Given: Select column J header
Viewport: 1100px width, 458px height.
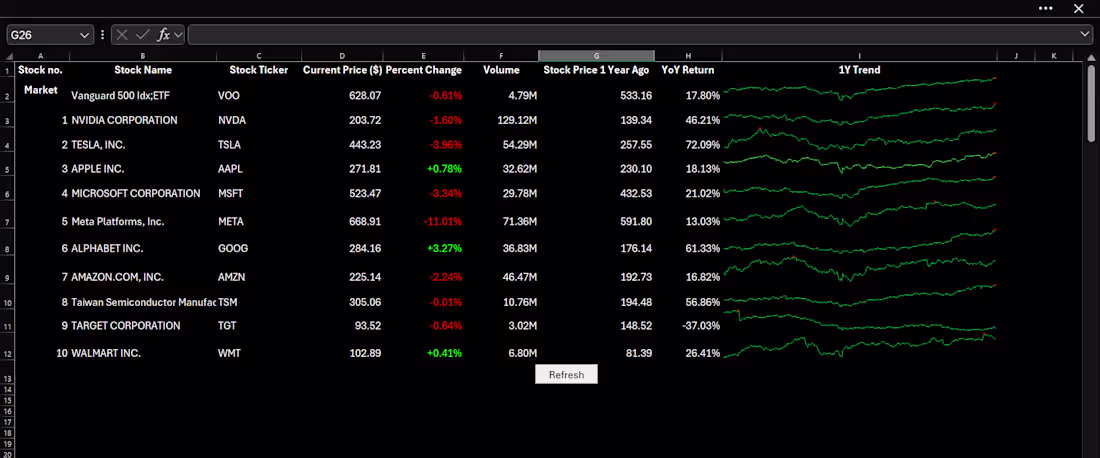Looking at the screenshot, I should point(1016,56).
